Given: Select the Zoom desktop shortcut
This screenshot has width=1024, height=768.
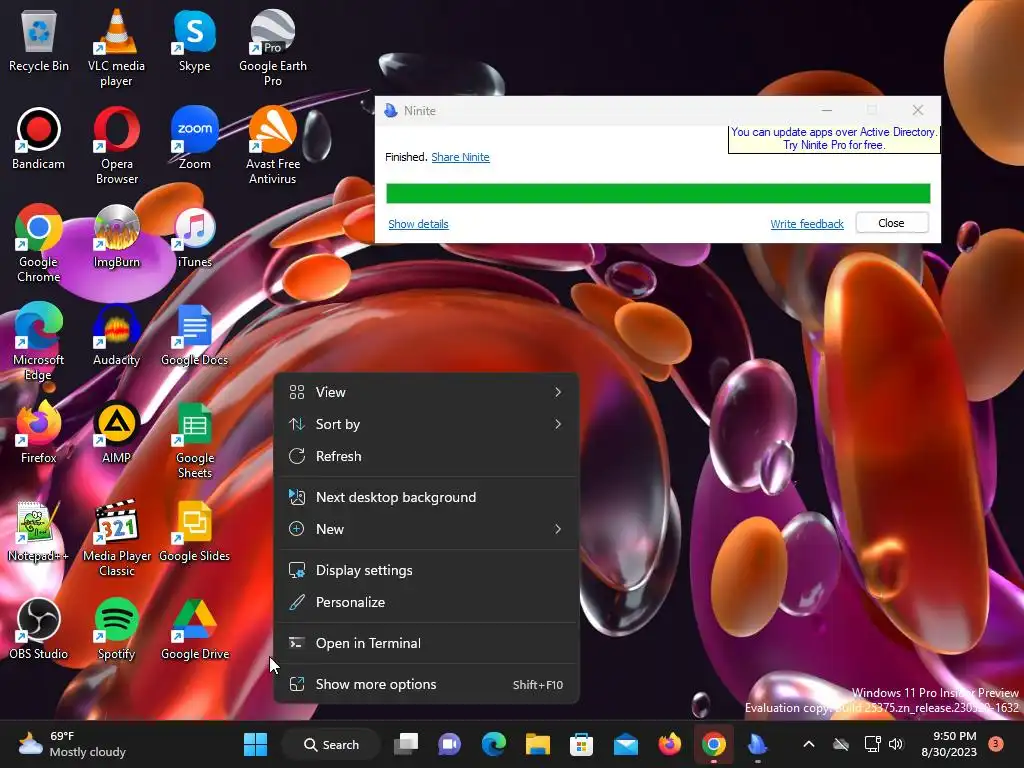Looking at the screenshot, I should pos(195,138).
